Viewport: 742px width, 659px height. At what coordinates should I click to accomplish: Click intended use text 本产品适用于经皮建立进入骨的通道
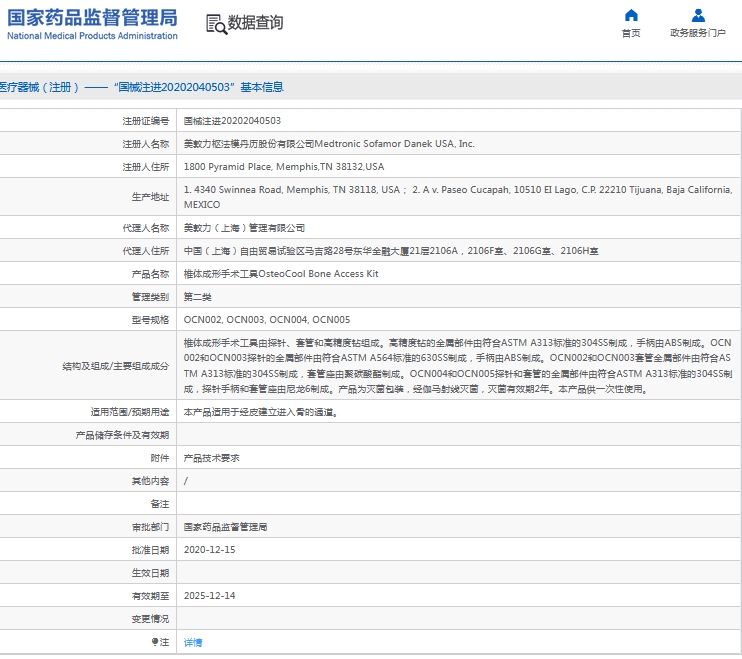pos(261,412)
